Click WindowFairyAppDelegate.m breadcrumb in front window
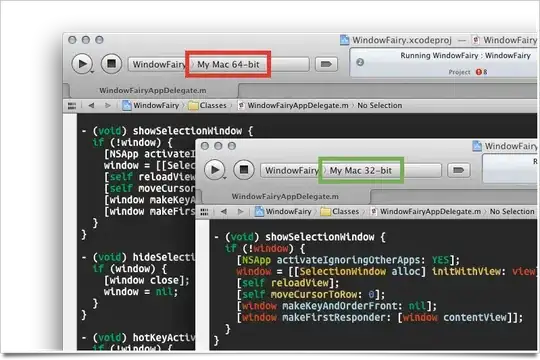The width and height of the screenshot is (540, 360). (426, 212)
